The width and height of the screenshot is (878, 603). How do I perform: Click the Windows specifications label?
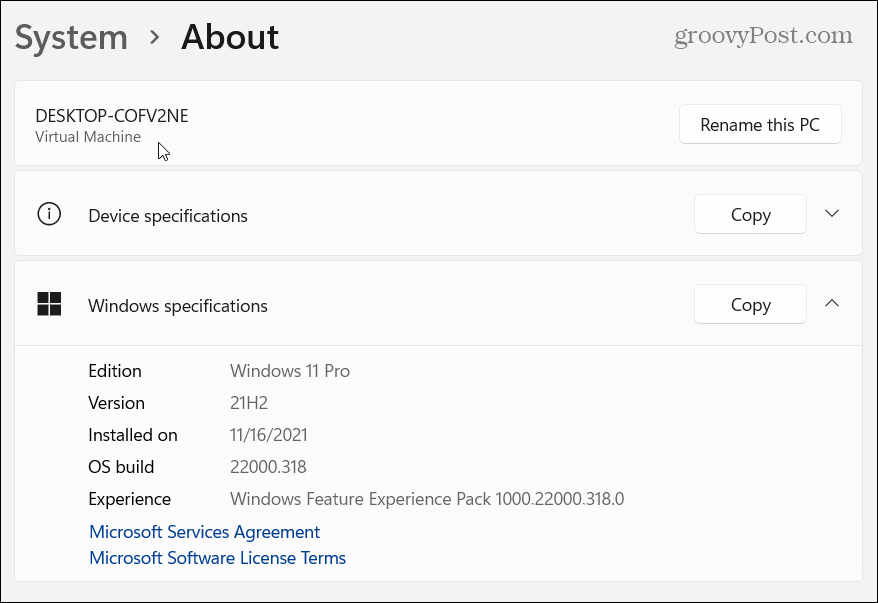pos(178,306)
